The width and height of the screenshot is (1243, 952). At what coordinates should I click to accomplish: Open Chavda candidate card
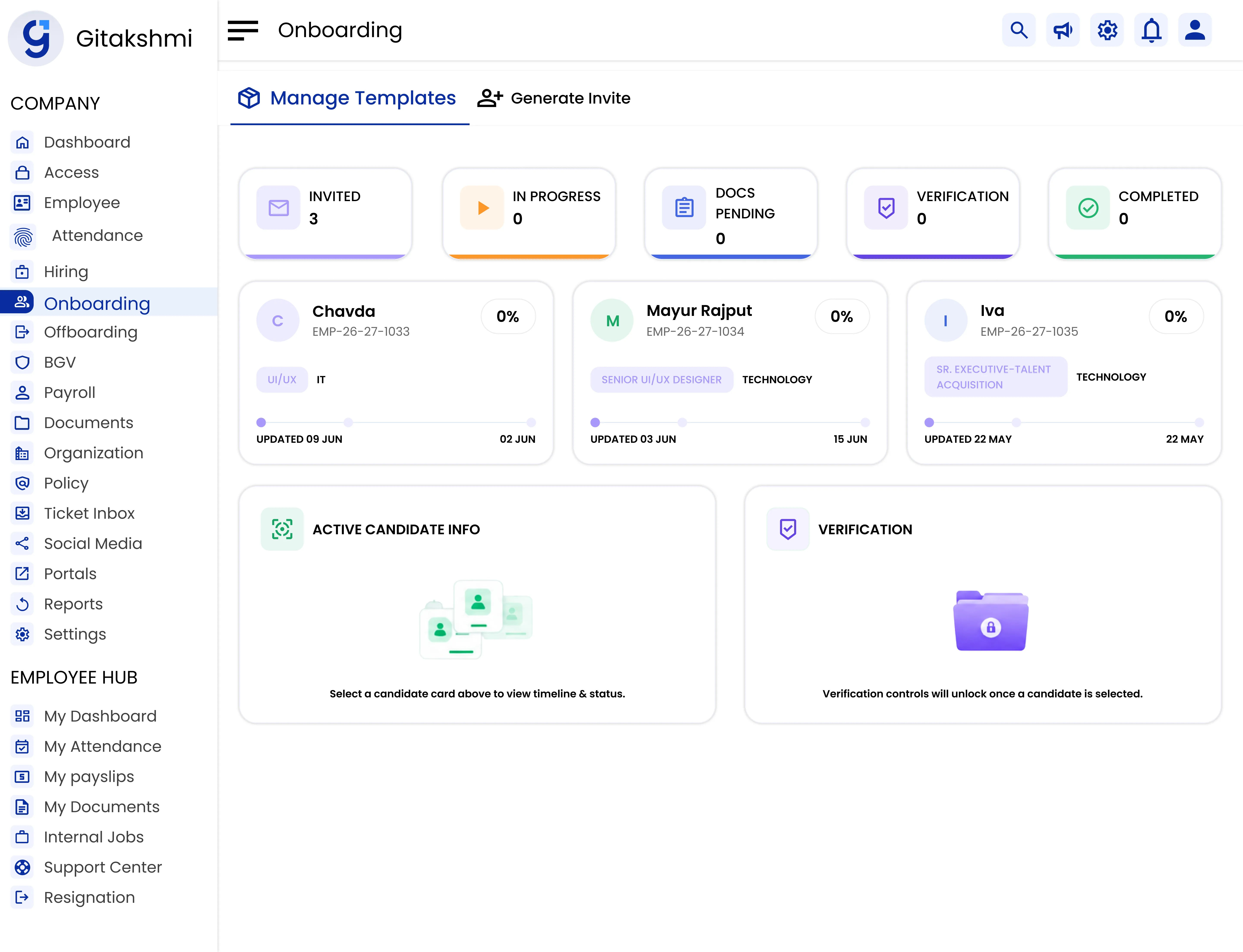click(396, 373)
